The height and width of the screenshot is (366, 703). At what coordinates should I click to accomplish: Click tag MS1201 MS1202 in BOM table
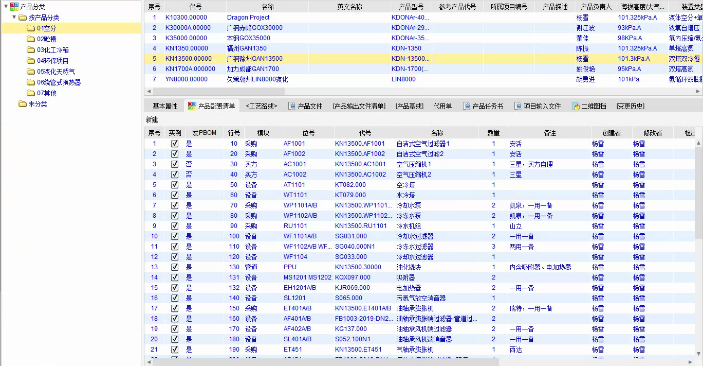click(x=308, y=278)
